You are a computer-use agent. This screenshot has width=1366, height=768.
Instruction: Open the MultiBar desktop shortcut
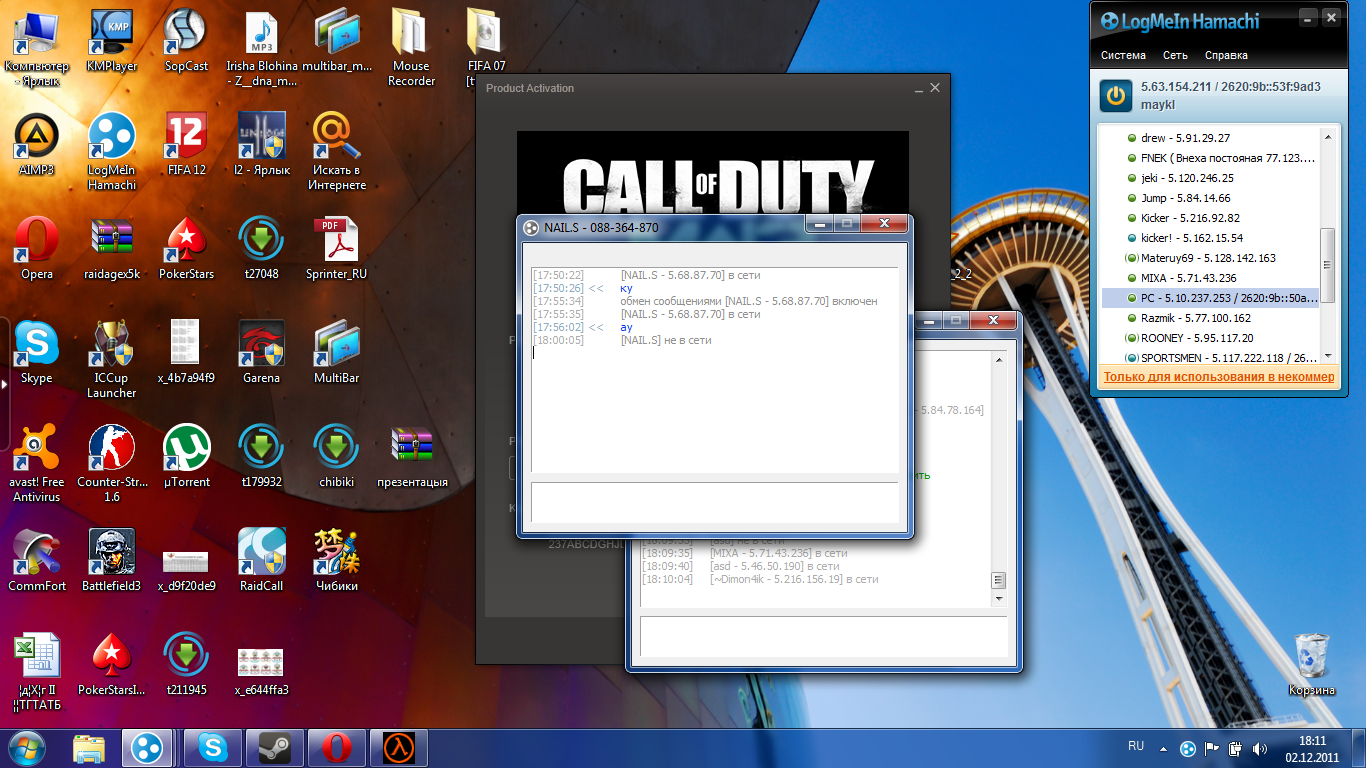336,352
